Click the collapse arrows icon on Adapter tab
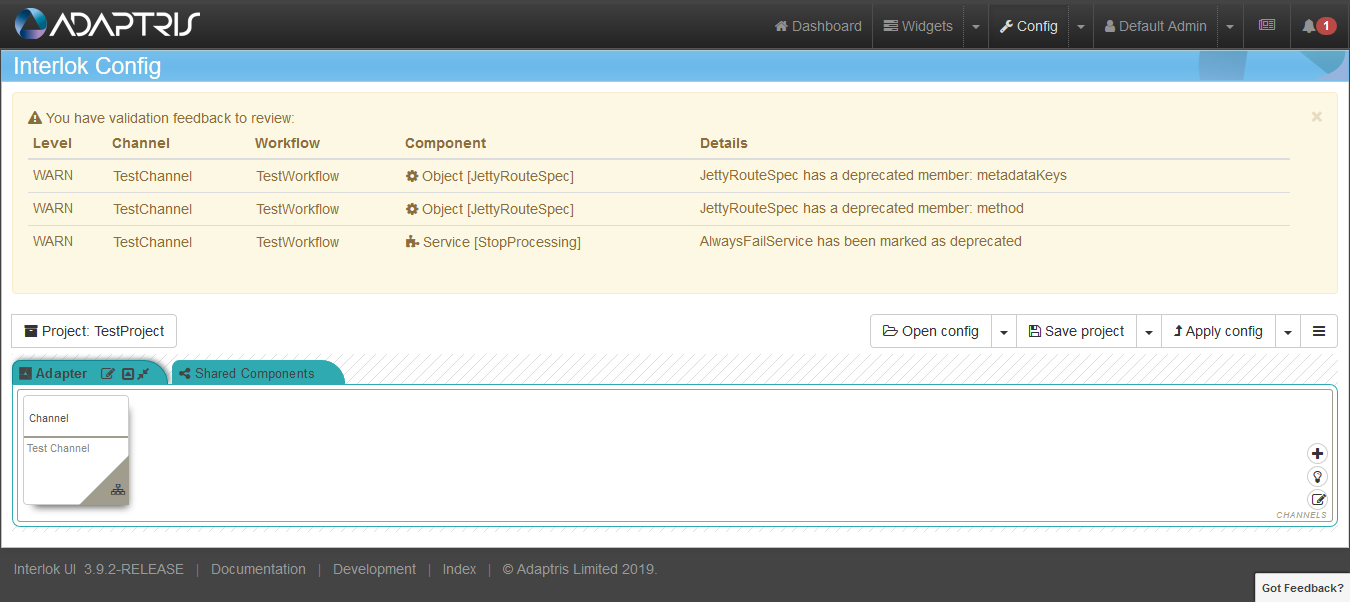The image size is (1350, 602). tap(144, 374)
